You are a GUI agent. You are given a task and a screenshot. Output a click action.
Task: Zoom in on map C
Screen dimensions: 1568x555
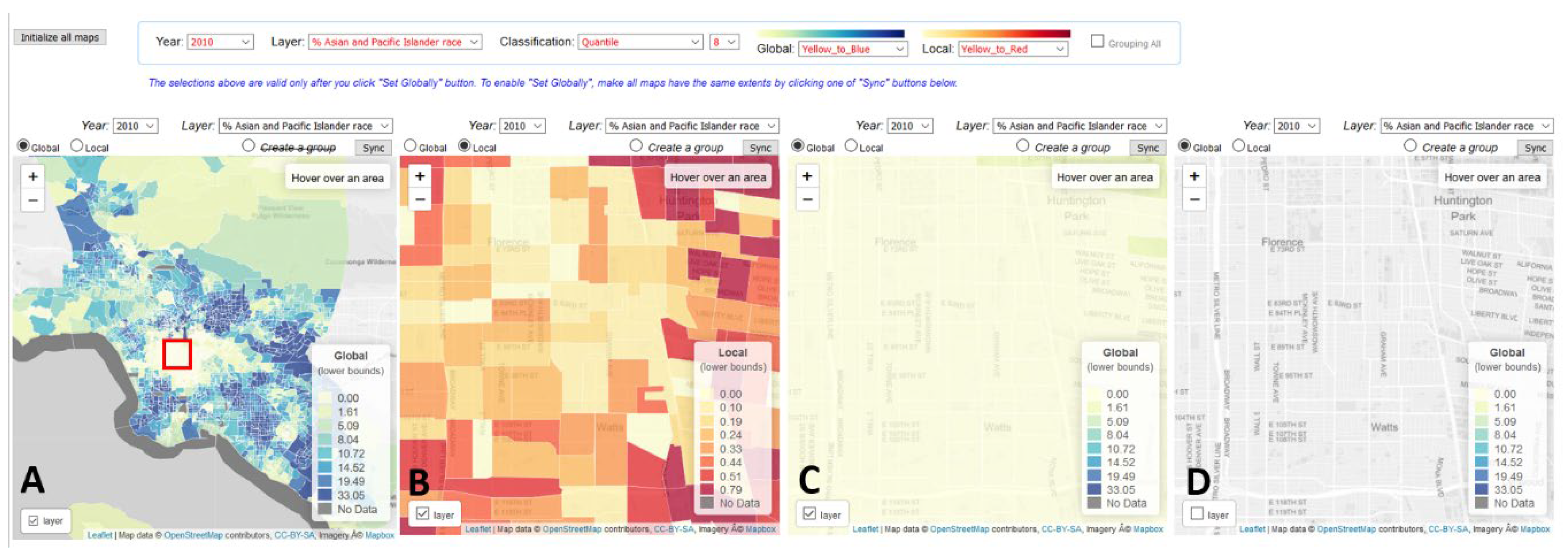pyautogui.click(x=807, y=176)
